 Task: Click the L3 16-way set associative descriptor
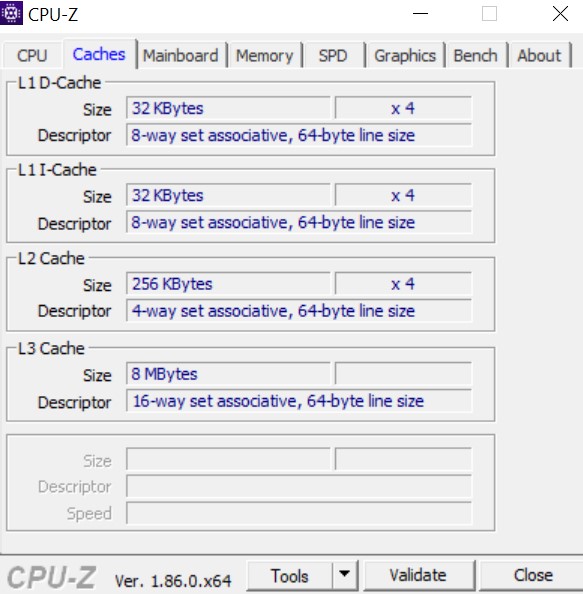click(299, 401)
